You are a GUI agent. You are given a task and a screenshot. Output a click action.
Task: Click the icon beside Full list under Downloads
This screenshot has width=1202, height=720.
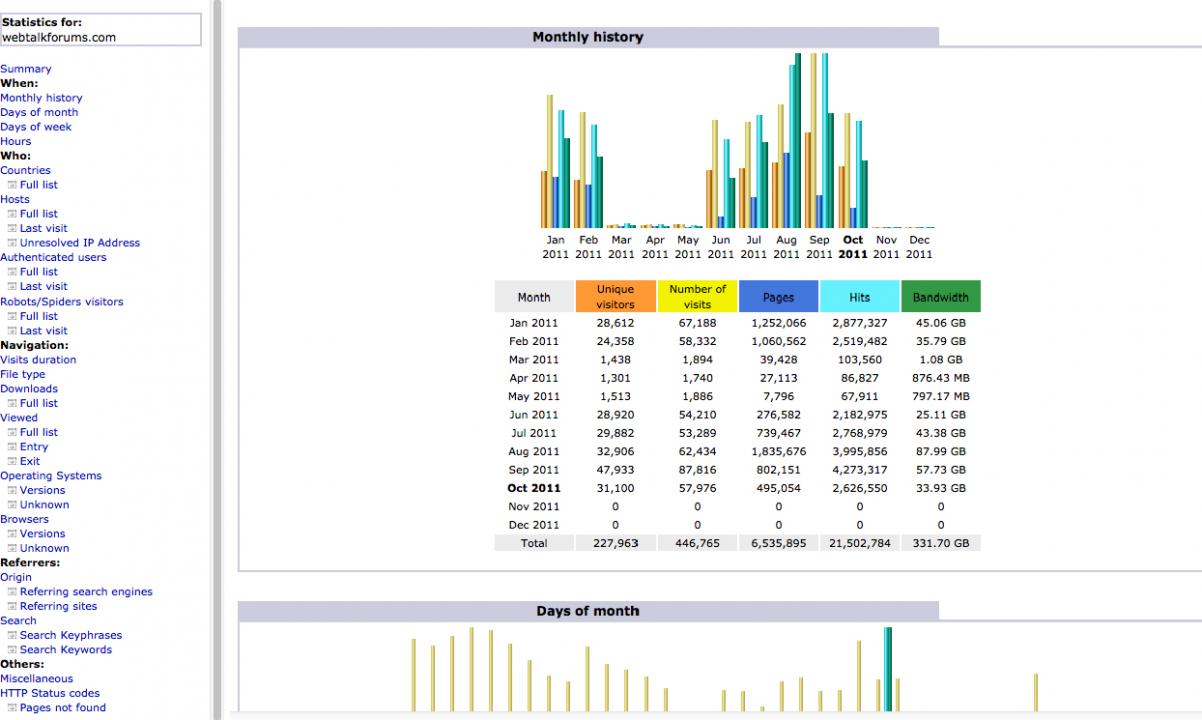click(12, 403)
